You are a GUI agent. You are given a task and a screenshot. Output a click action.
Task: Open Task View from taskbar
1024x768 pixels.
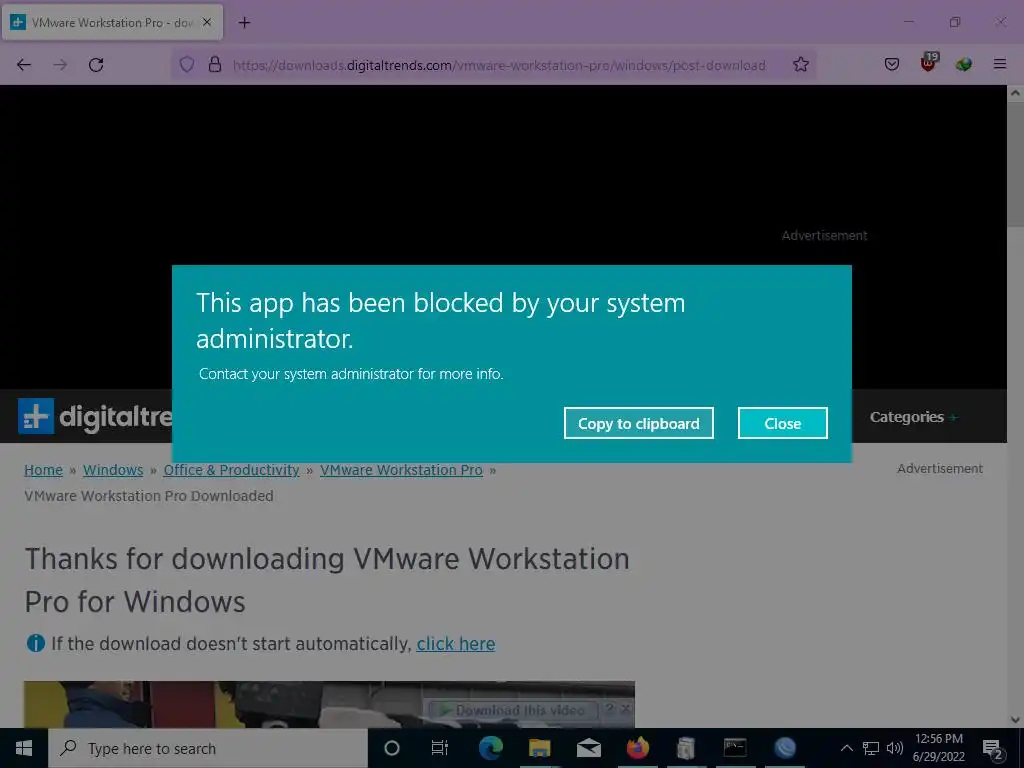coord(440,748)
